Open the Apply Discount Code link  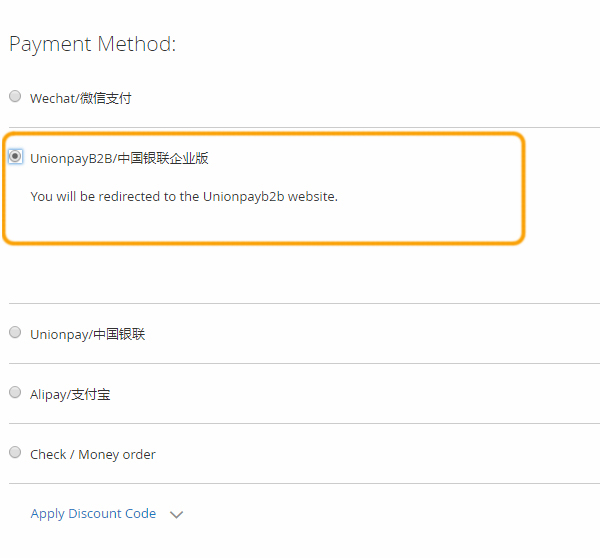93,513
